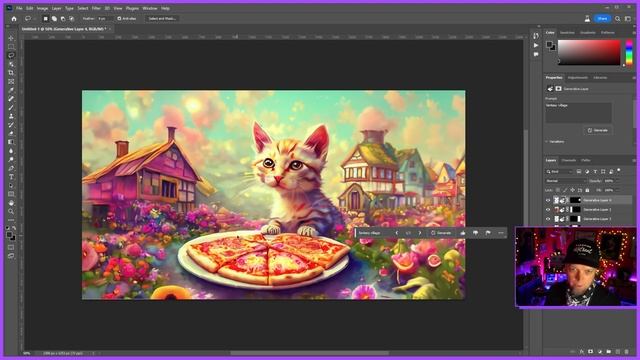640x360 pixels.
Task: Select the Pen tool
Action: click(11, 168)
